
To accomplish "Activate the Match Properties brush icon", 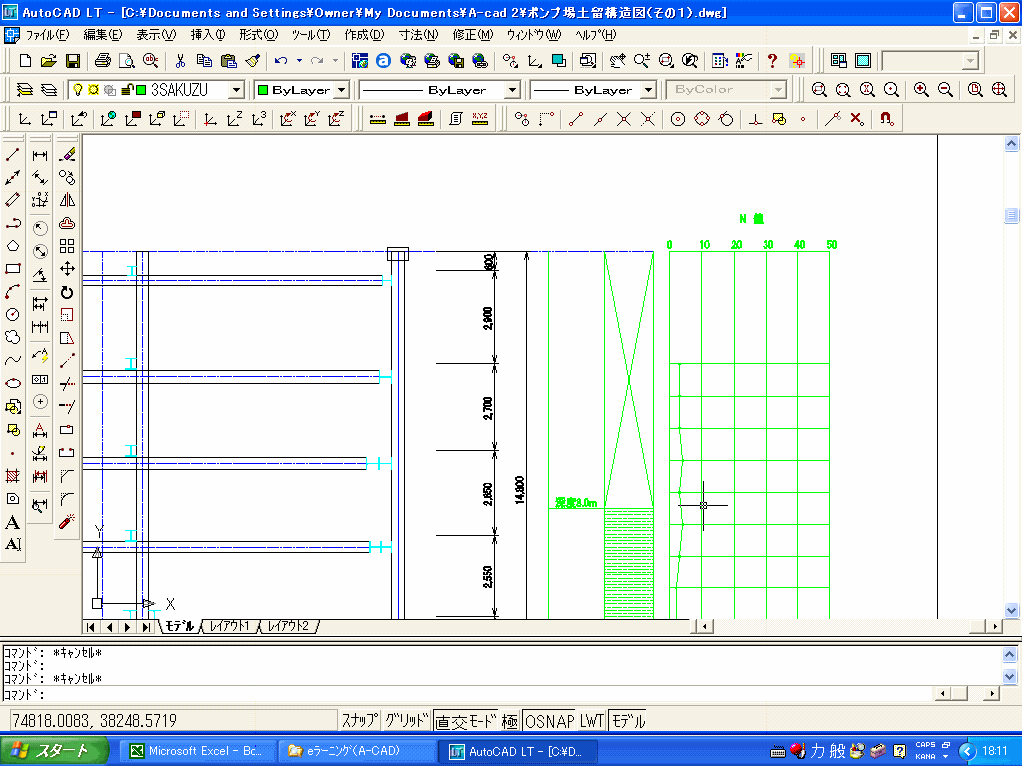I will pos(253,61).
